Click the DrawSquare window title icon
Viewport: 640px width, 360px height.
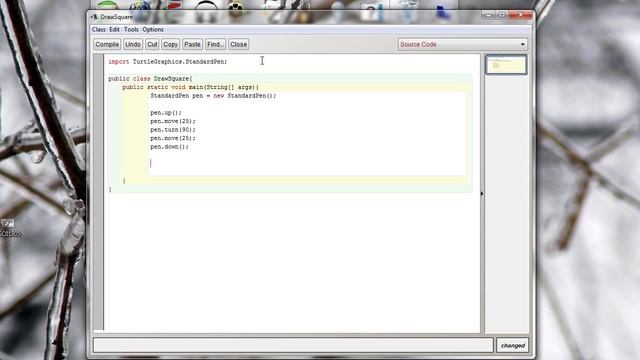(x=94, y=17)
